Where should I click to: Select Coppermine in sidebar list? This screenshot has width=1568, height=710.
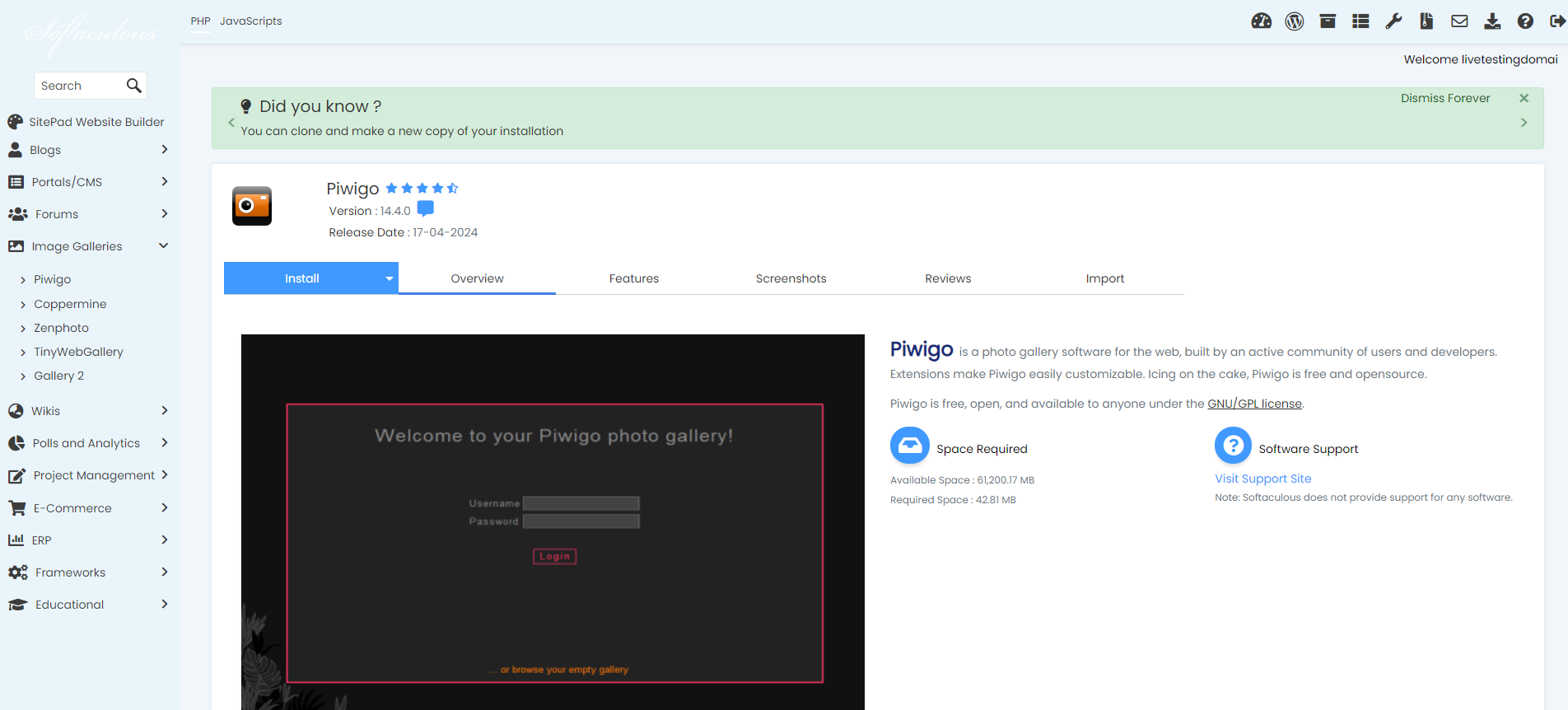(70, 304)
